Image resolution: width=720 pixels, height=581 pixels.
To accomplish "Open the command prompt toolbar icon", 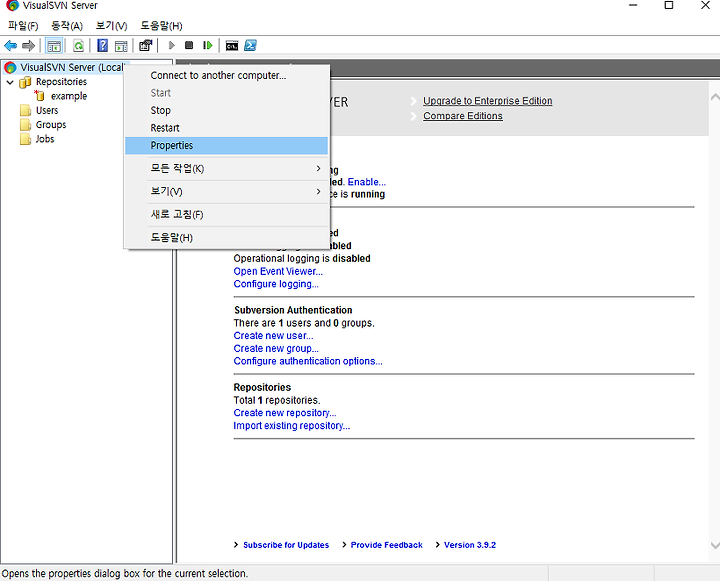I will tap(232, 45).
